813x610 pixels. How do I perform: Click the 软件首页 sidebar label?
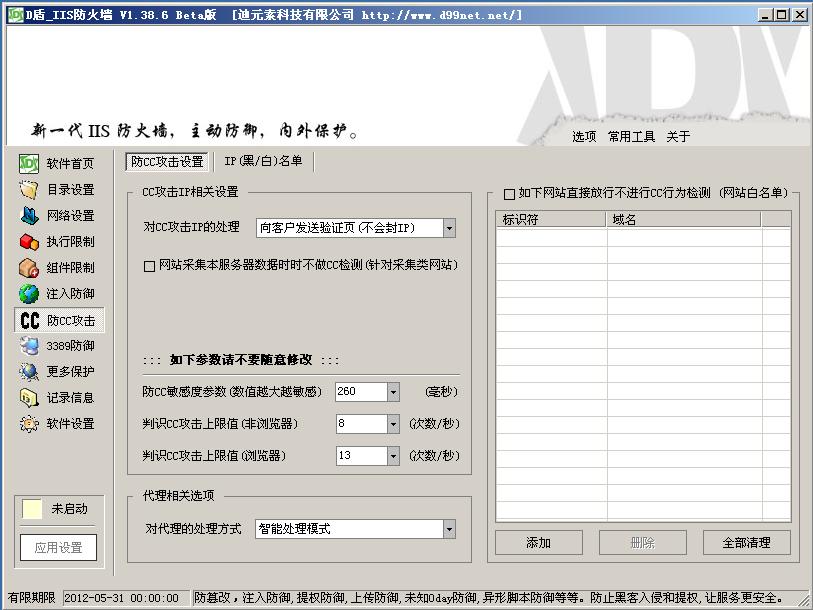pos(71,164)
